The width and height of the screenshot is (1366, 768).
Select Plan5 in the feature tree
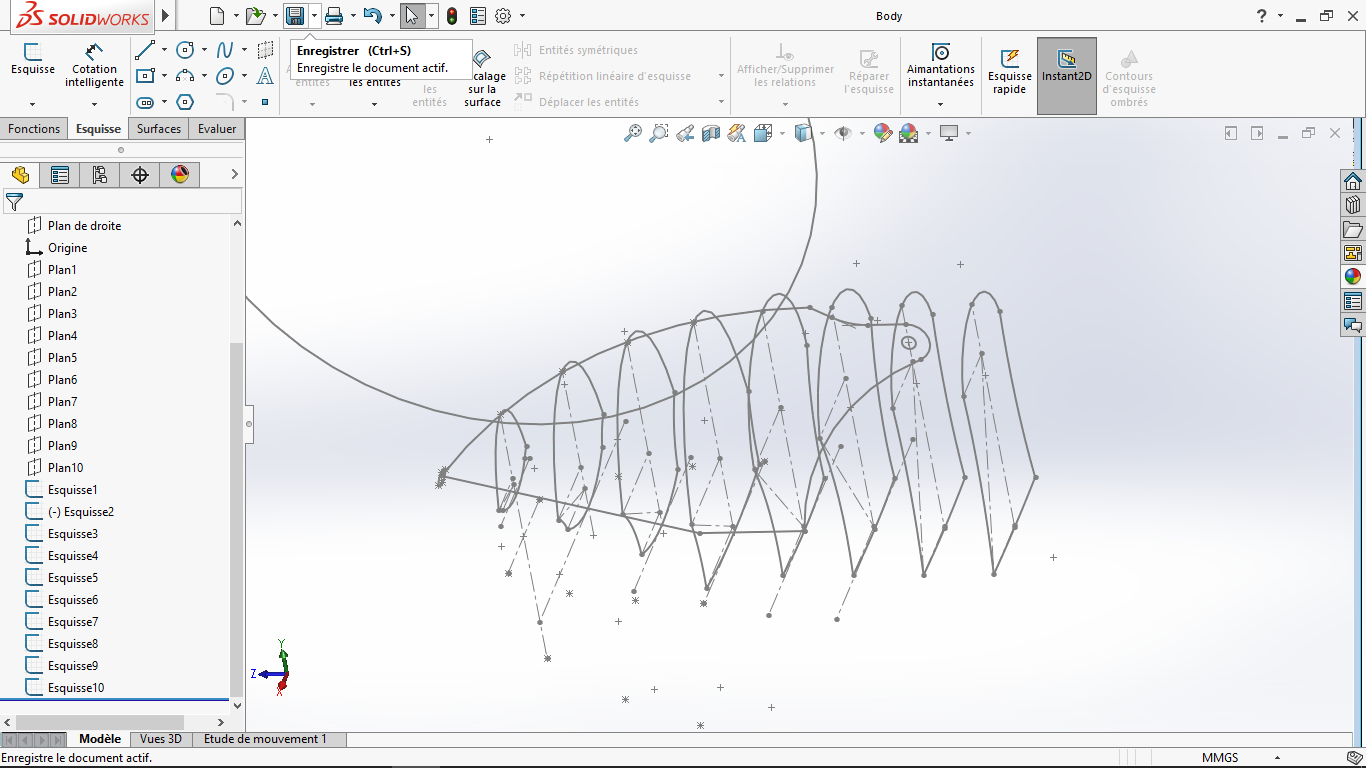coord(62,358)
